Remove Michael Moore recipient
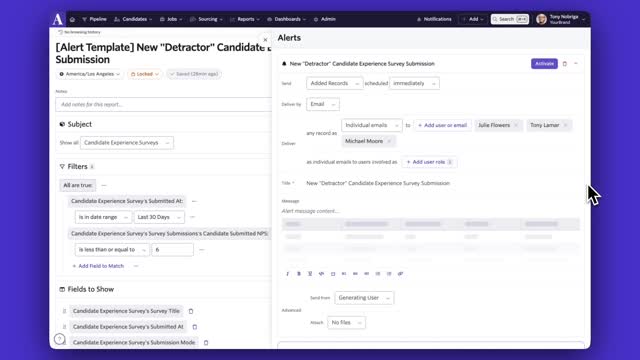The image size is (640, 360). (389, 141)
